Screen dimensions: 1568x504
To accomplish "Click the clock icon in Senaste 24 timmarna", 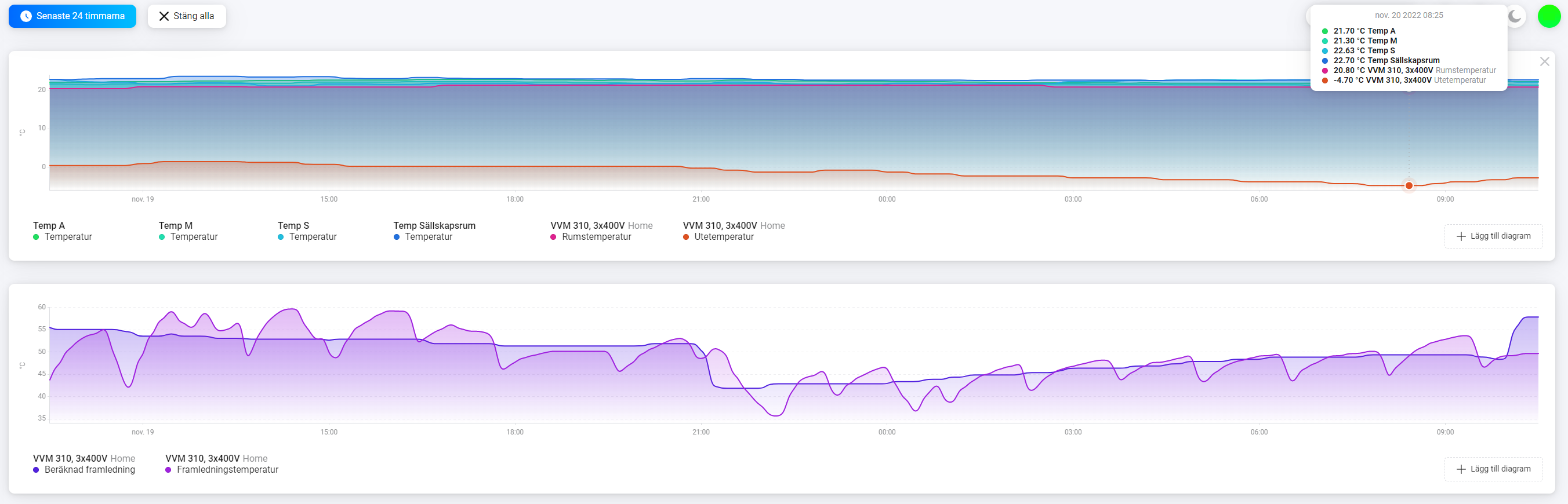I will point(26,16).
